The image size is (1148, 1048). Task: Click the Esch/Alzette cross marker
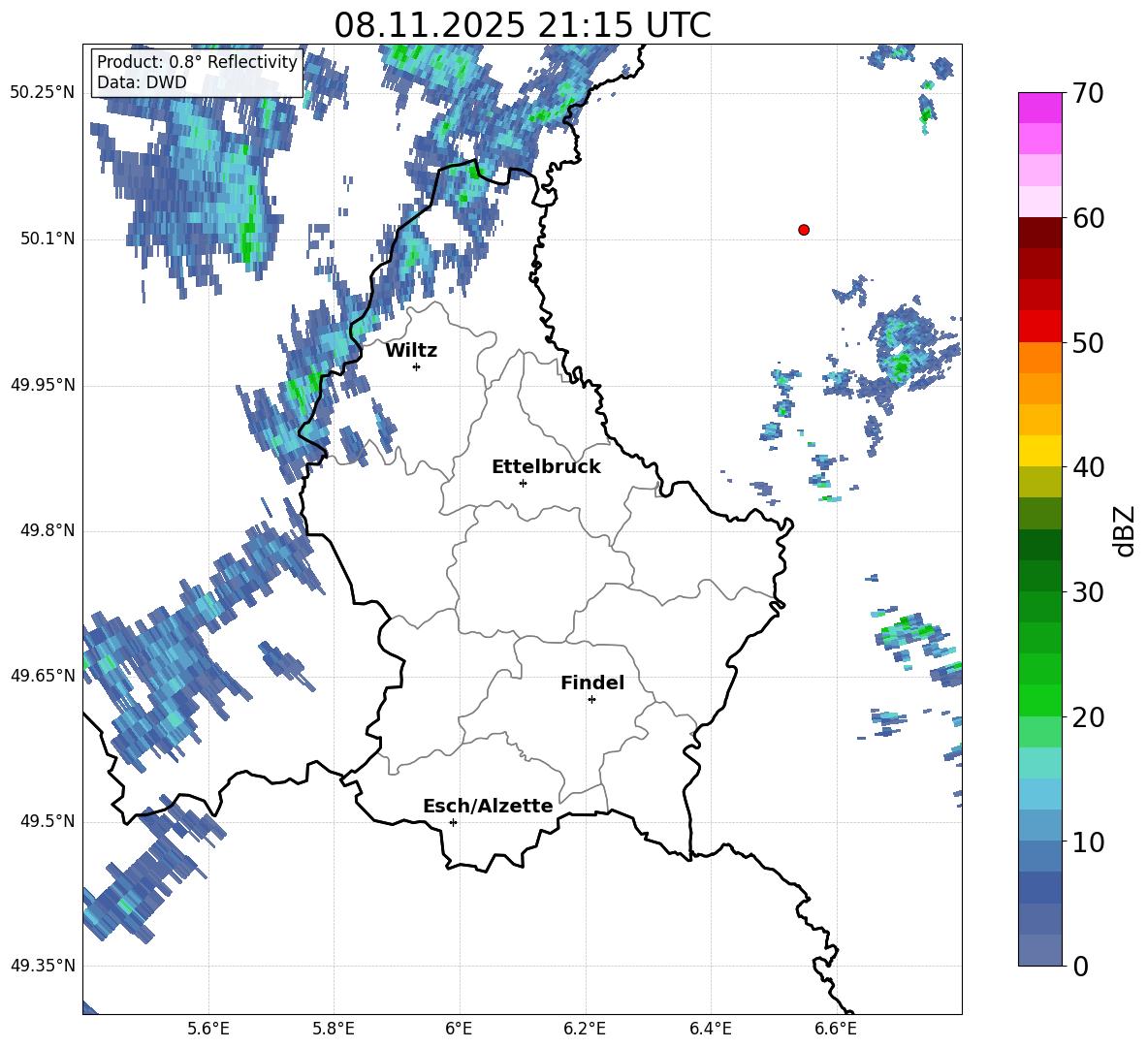[x=453, y=822]
